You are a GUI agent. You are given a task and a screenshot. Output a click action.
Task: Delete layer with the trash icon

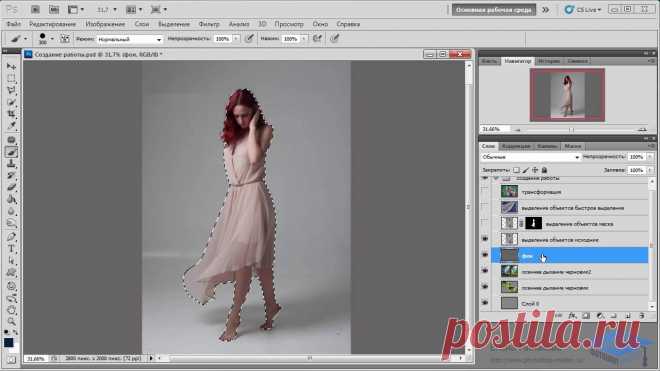tap(641, 315)
